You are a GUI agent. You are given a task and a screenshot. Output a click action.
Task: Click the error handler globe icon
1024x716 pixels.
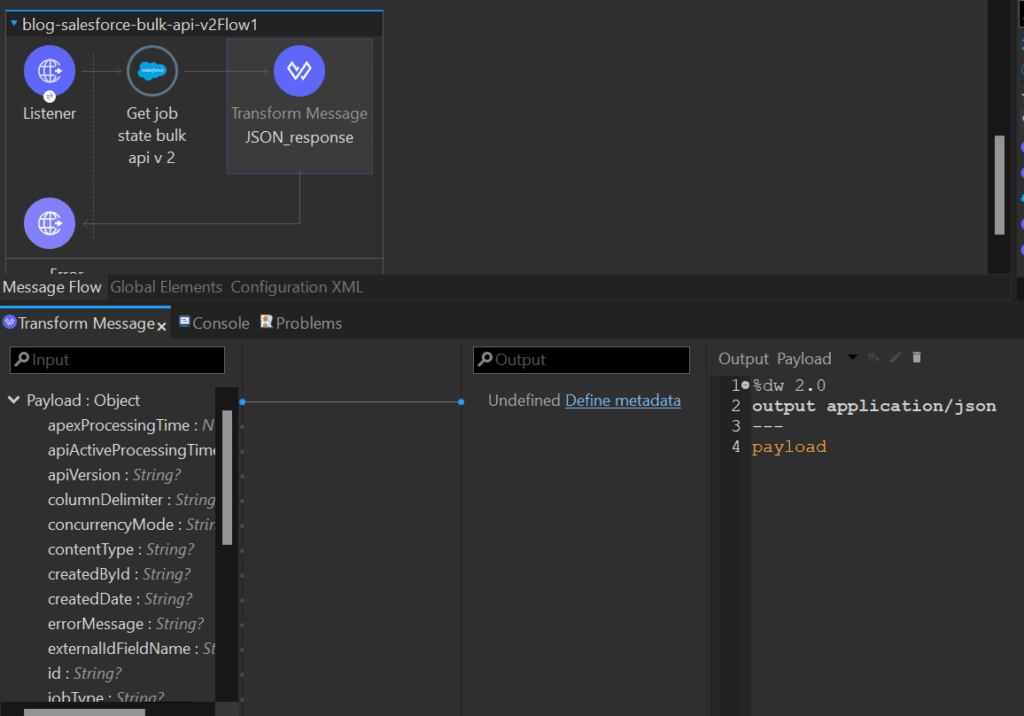(x=49, y=223)
